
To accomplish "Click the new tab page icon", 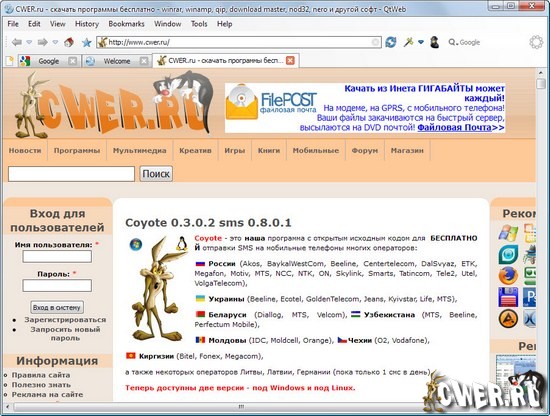I will (9, 61).
